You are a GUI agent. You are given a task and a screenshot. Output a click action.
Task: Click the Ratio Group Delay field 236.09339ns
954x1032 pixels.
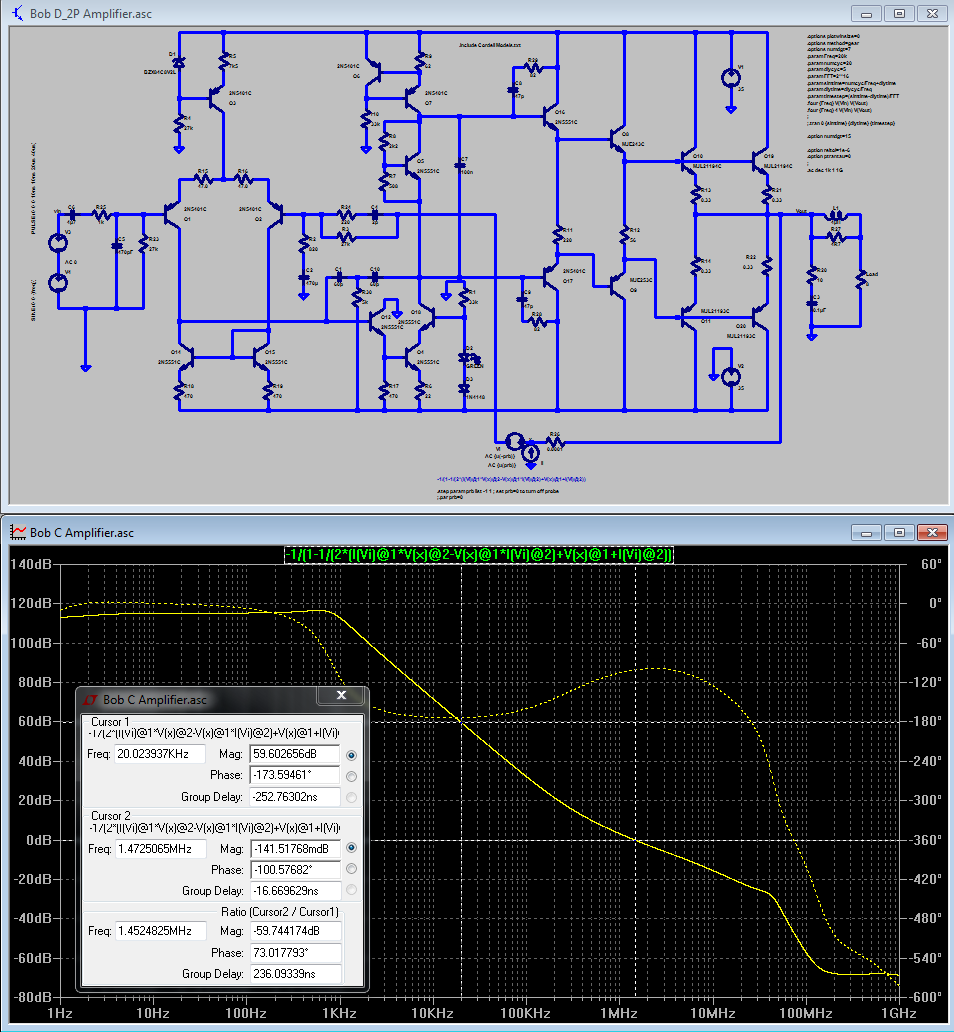[296, 974]
